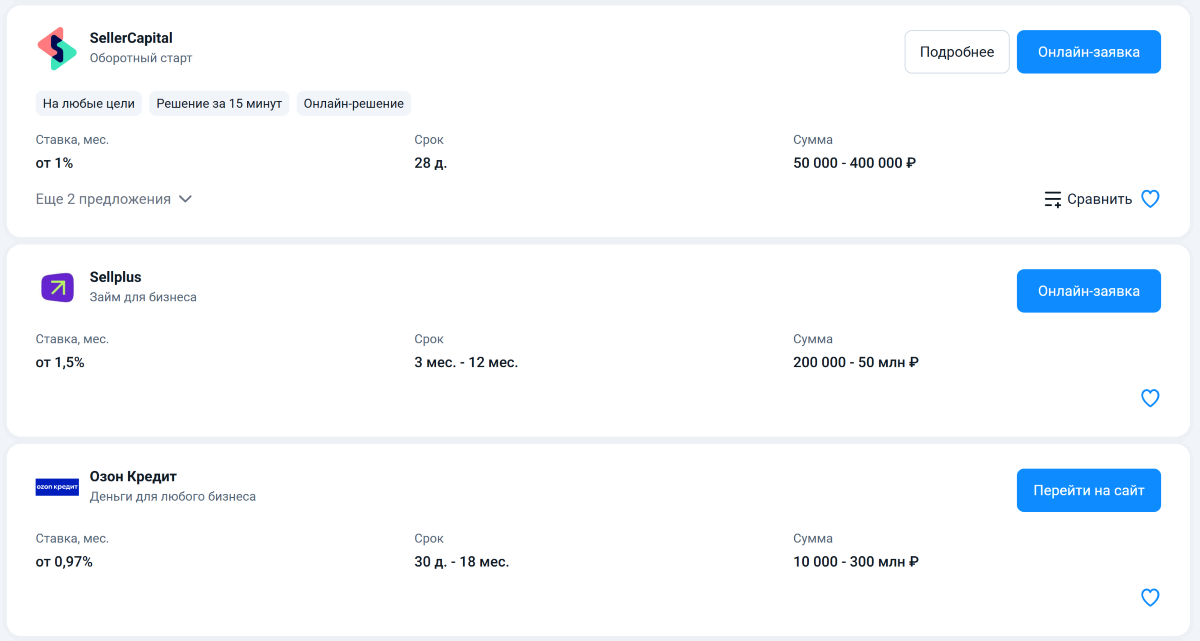Image resolution: width=1200 pixels, height=641 pixels.
Task: Open the Sellplus offer title
Action: [116, 277]
